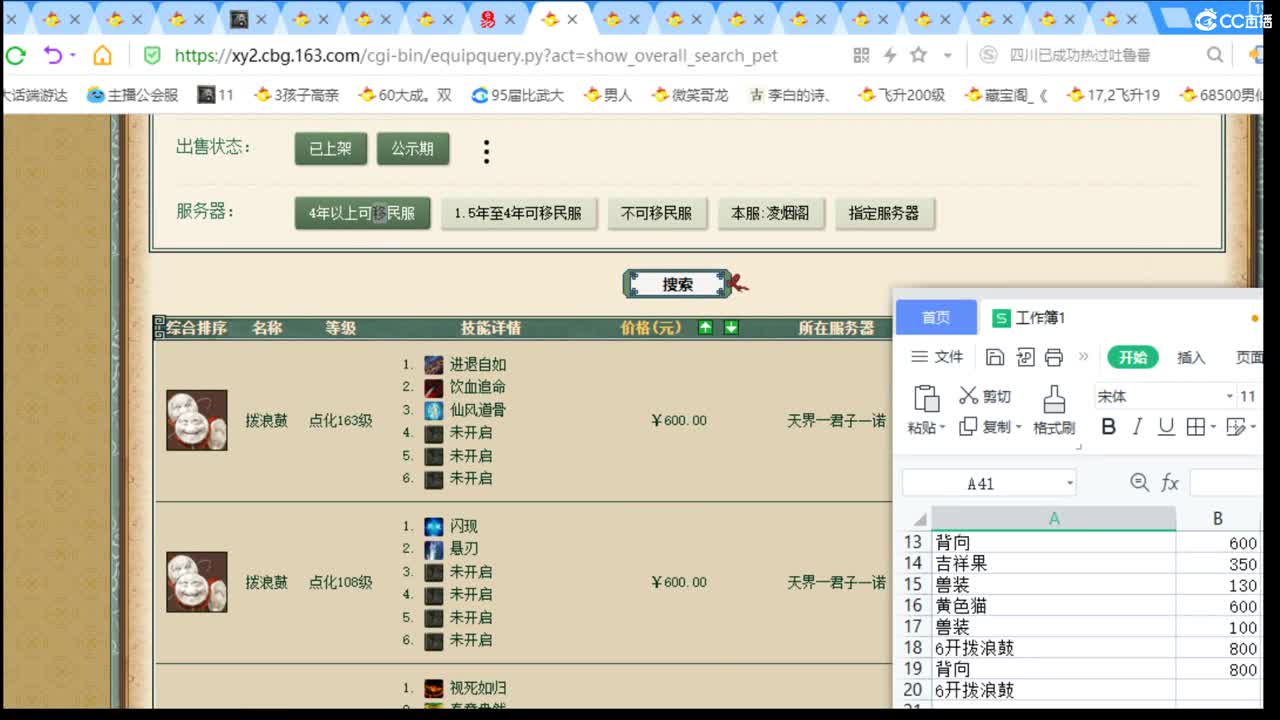Select 公示期 sale status filter
The height and width of the screenshot is (720, 1280).
click(x=412, y=148)
